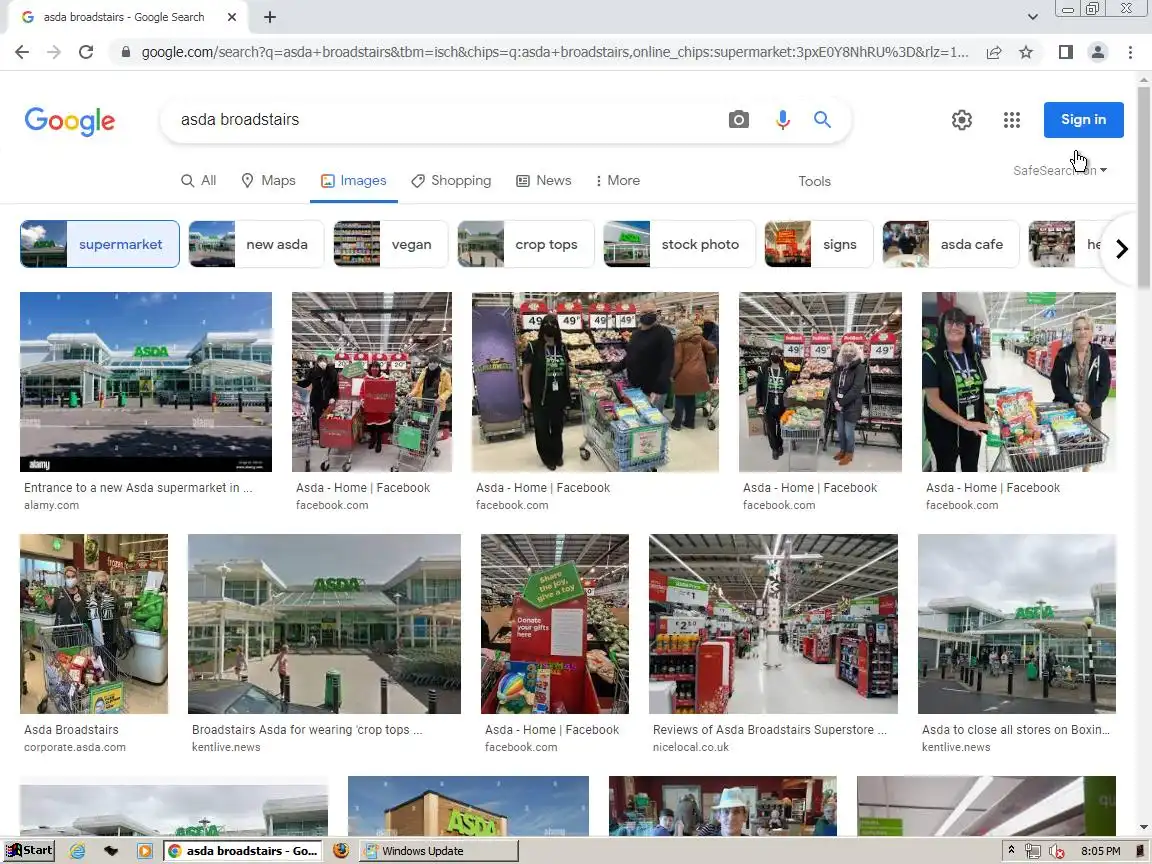Switch to Windows Update taskbar window
Image resolution: width=1152 pixels, height=864 pixels.
coord(439,851)
